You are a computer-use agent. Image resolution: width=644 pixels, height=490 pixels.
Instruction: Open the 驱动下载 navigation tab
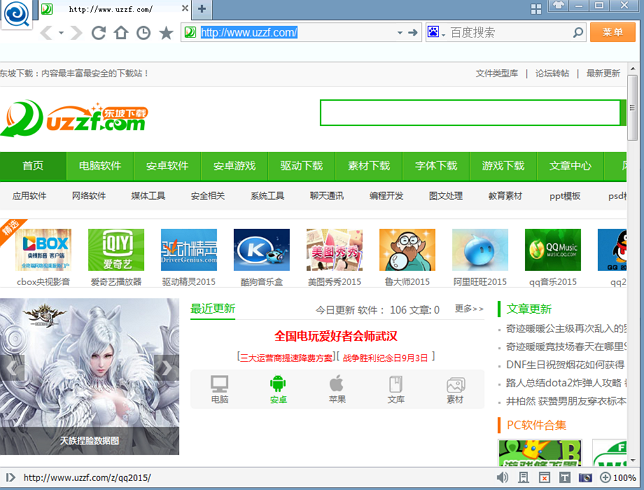(x=301, y=166)
